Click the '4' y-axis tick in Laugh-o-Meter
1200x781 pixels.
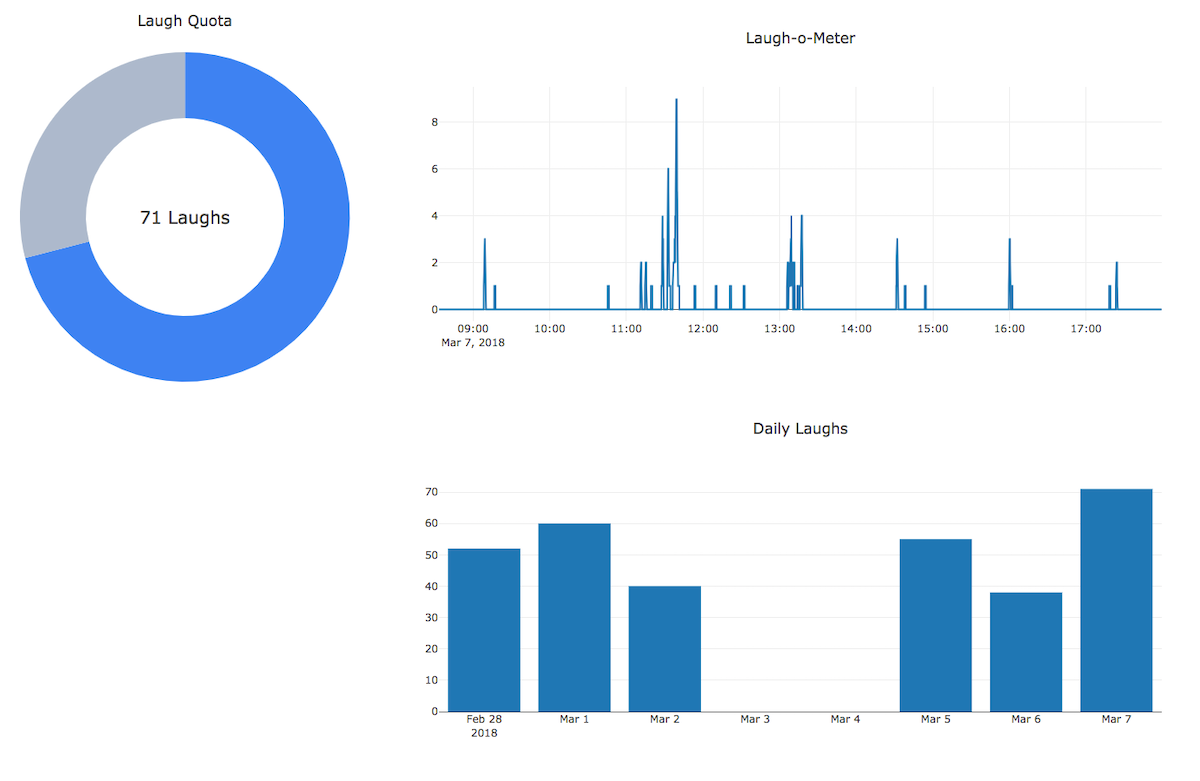[x=435, y=216]
